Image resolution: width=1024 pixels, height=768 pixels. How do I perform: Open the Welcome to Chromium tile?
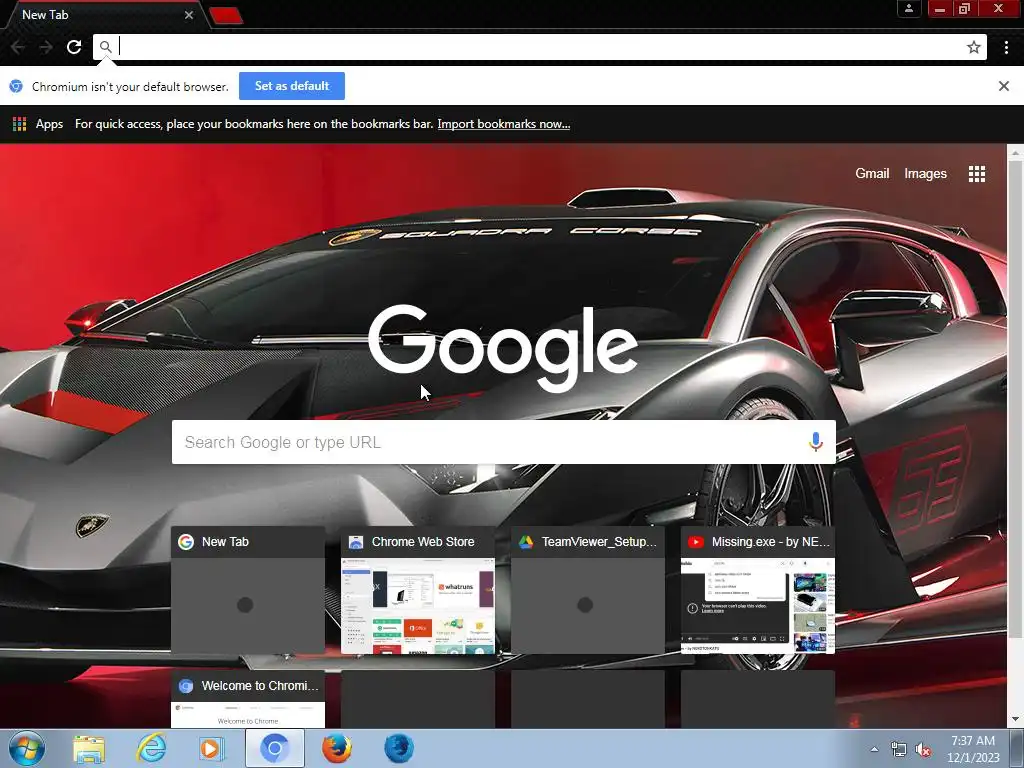pyautogui.click(x=248, y=699)
